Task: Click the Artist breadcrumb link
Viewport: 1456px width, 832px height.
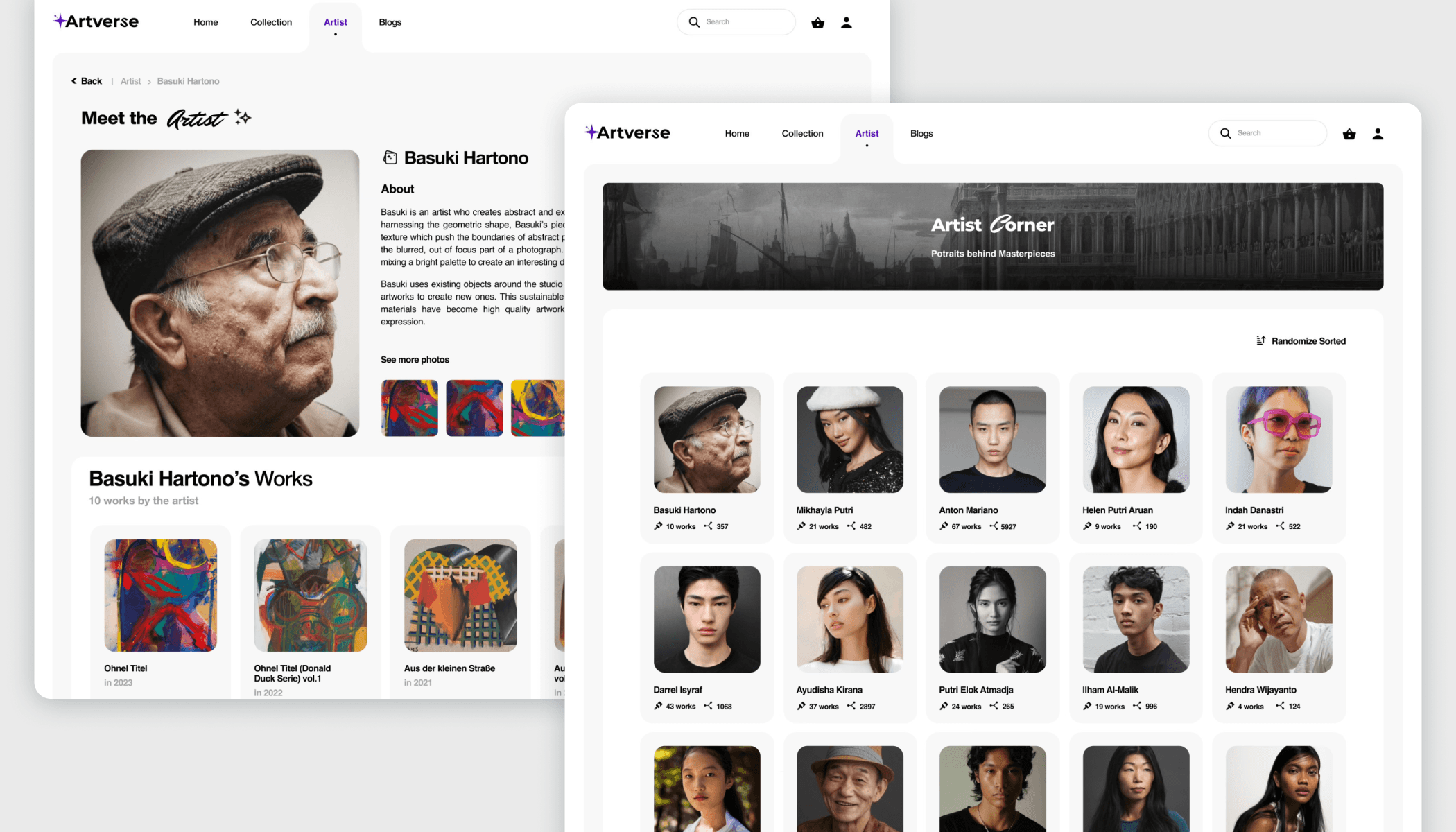Action: 130,81
